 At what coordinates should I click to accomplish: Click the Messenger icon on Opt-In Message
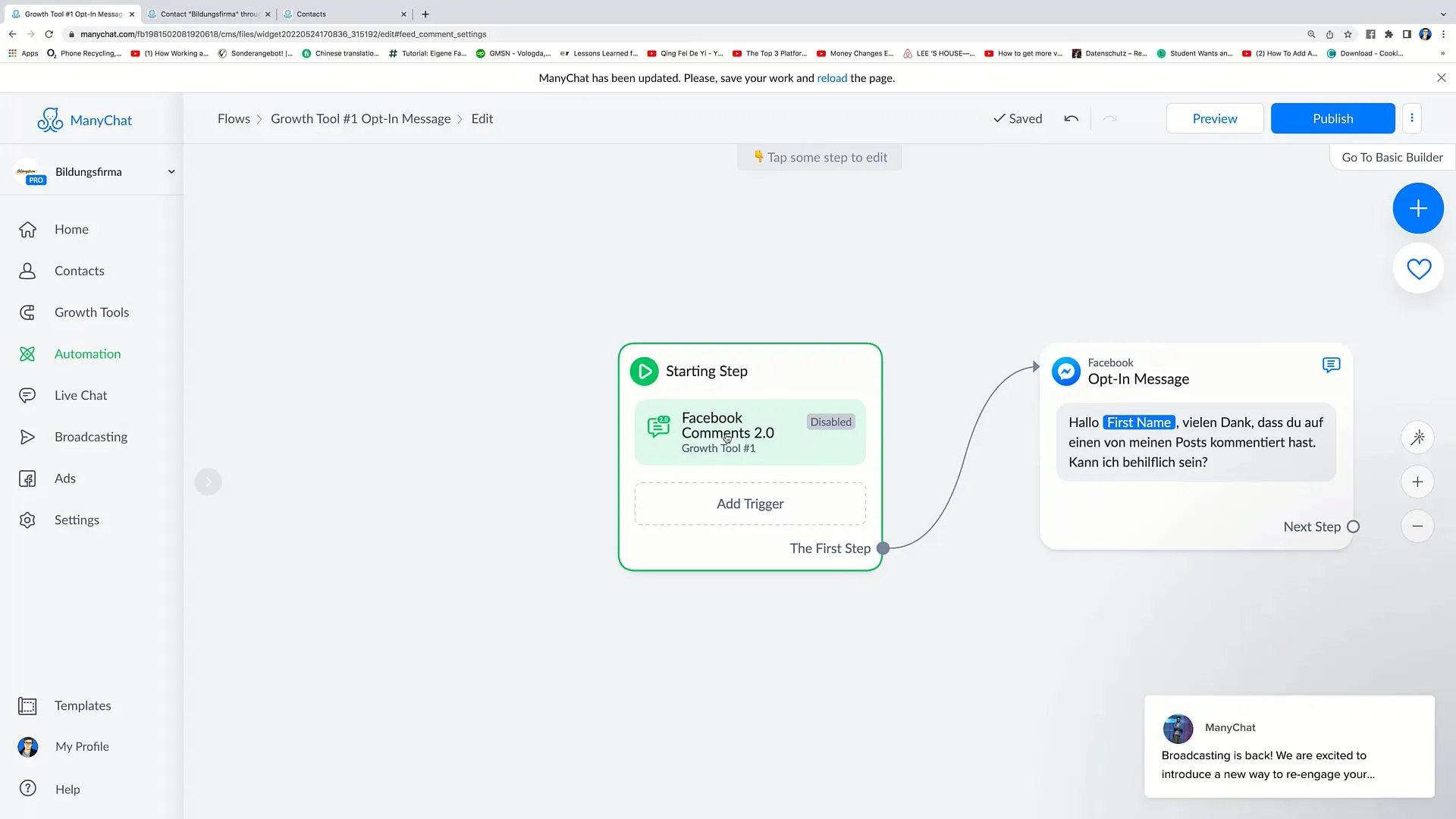[1065, 372]
